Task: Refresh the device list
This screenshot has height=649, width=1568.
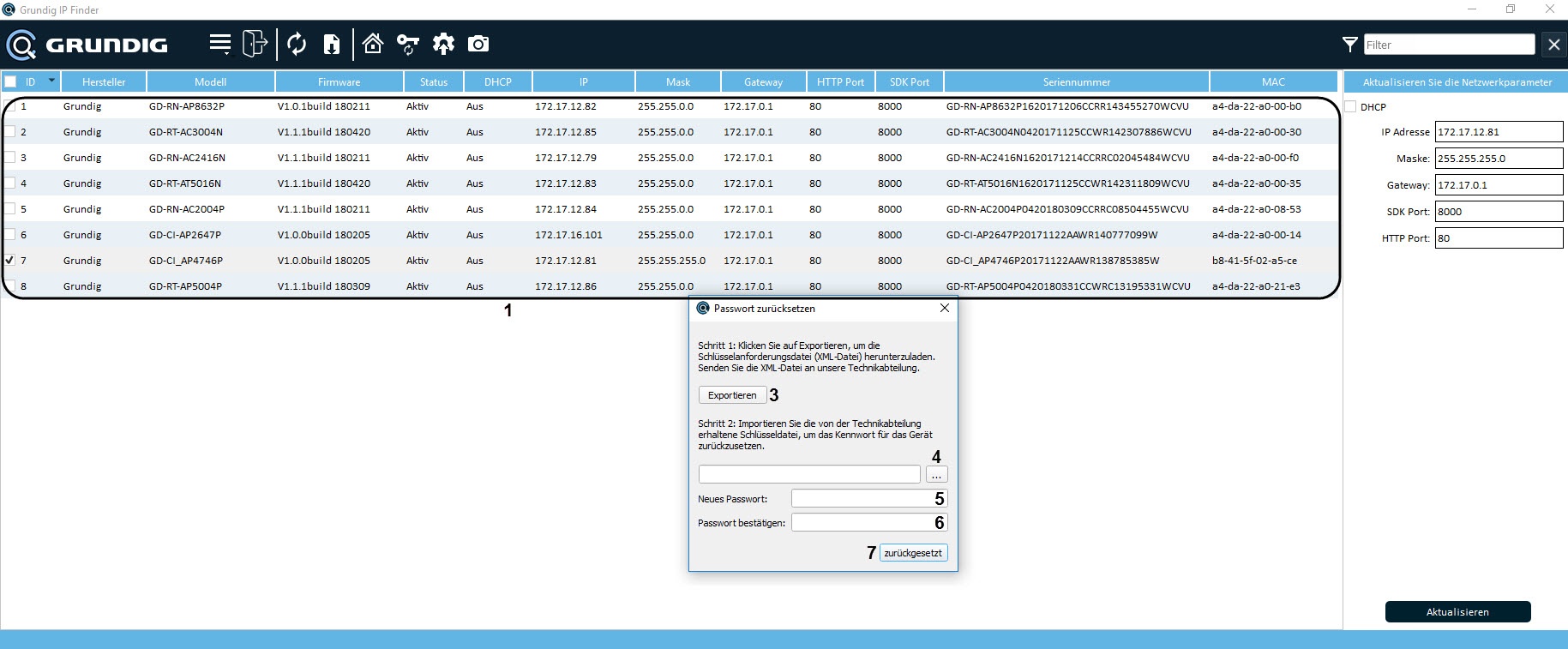Action: (x=297, y=44)
